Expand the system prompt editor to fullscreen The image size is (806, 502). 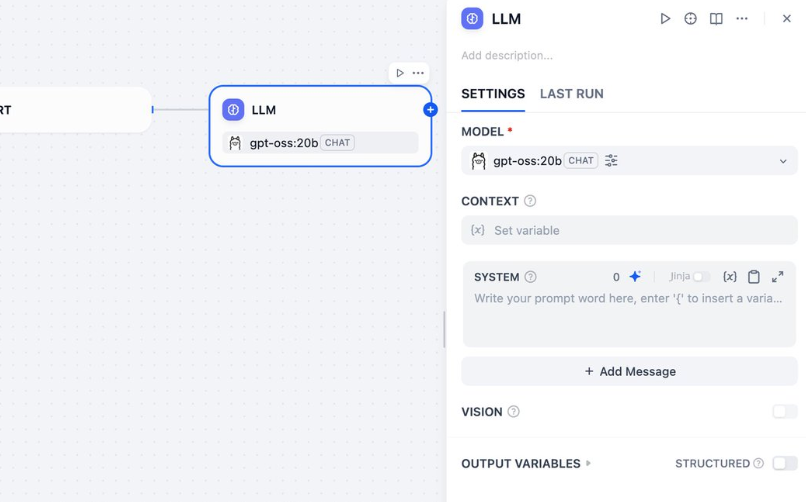778,277
